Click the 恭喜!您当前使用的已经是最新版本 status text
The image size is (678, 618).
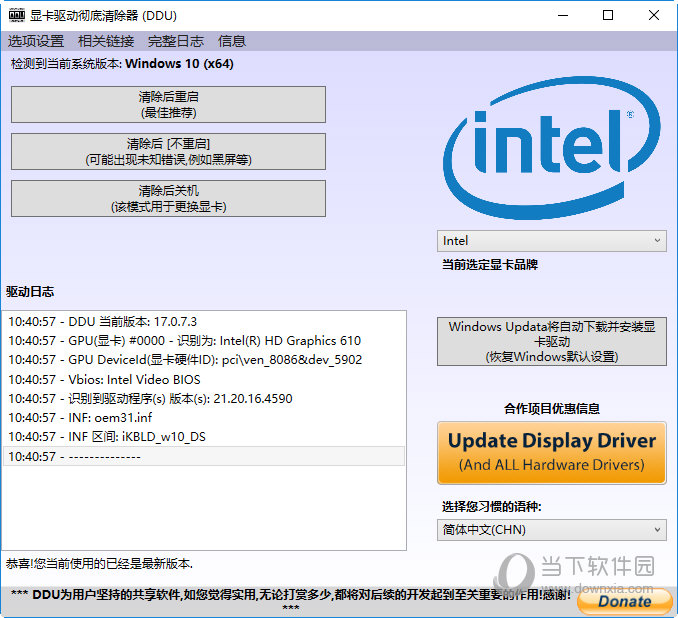point(99,564)
